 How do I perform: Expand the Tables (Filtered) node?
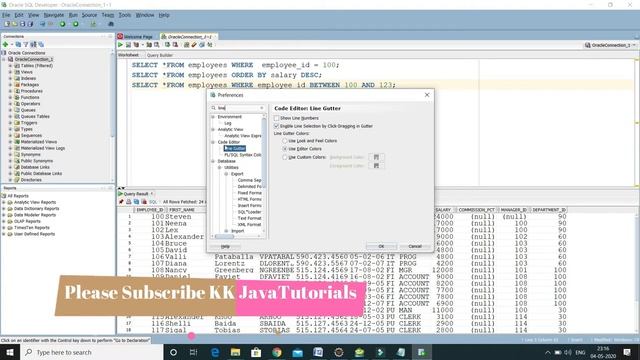(11, 66)
